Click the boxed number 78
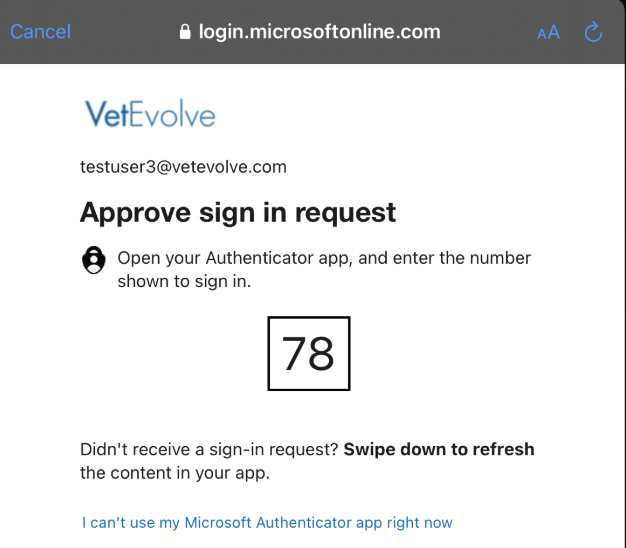 tap(309, 353)
